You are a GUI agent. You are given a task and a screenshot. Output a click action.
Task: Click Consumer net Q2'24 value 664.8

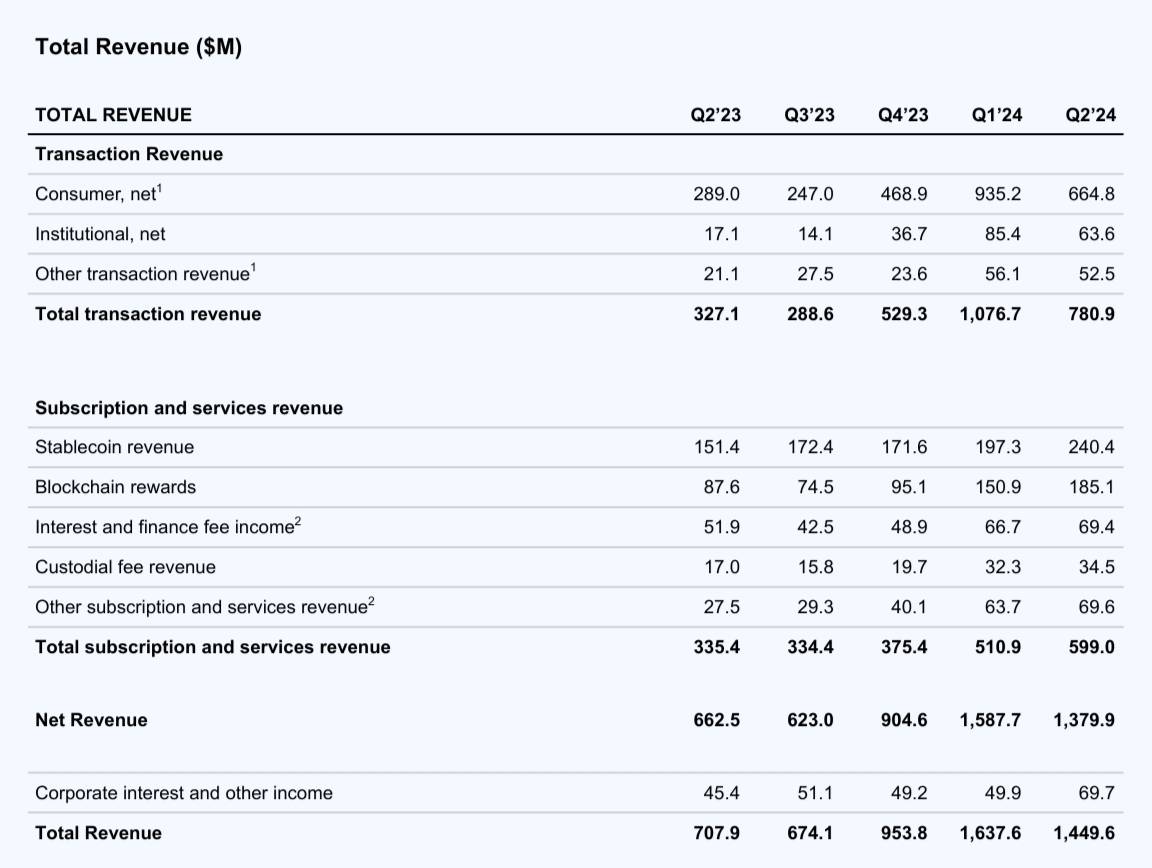point(1091,194)
